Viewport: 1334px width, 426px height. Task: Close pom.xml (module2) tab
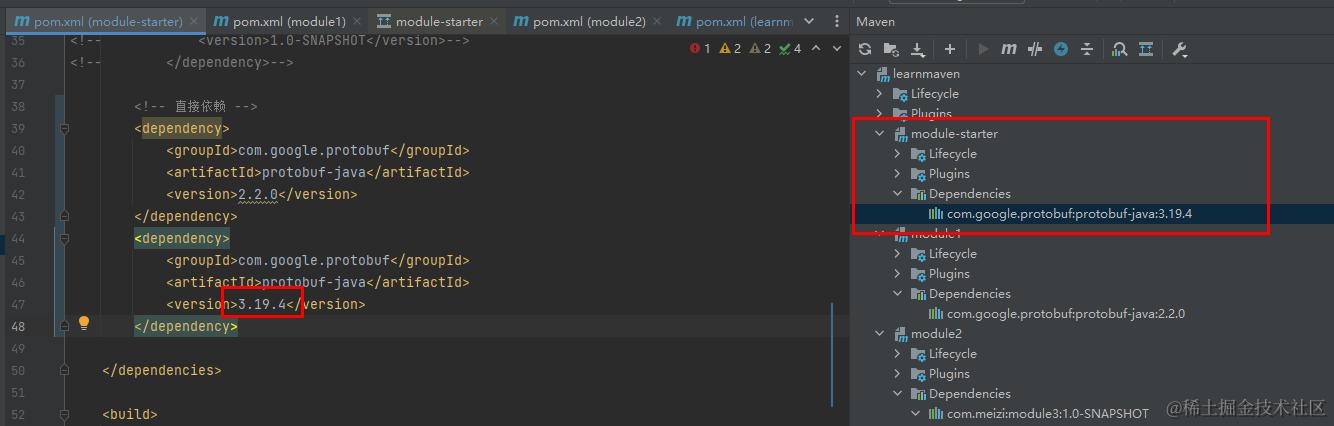[x=657, y=21]
